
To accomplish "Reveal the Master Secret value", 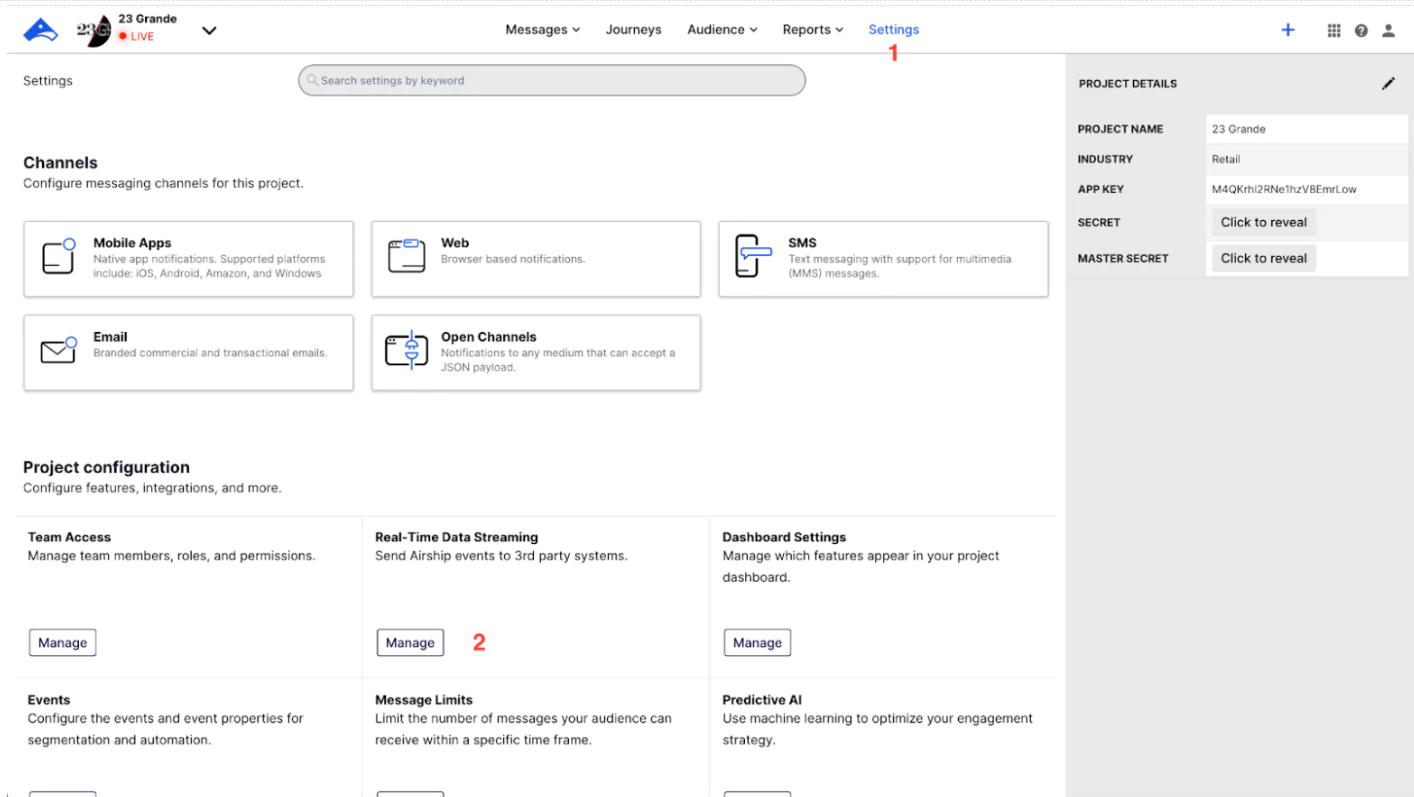I will (x=1263, y=258).
